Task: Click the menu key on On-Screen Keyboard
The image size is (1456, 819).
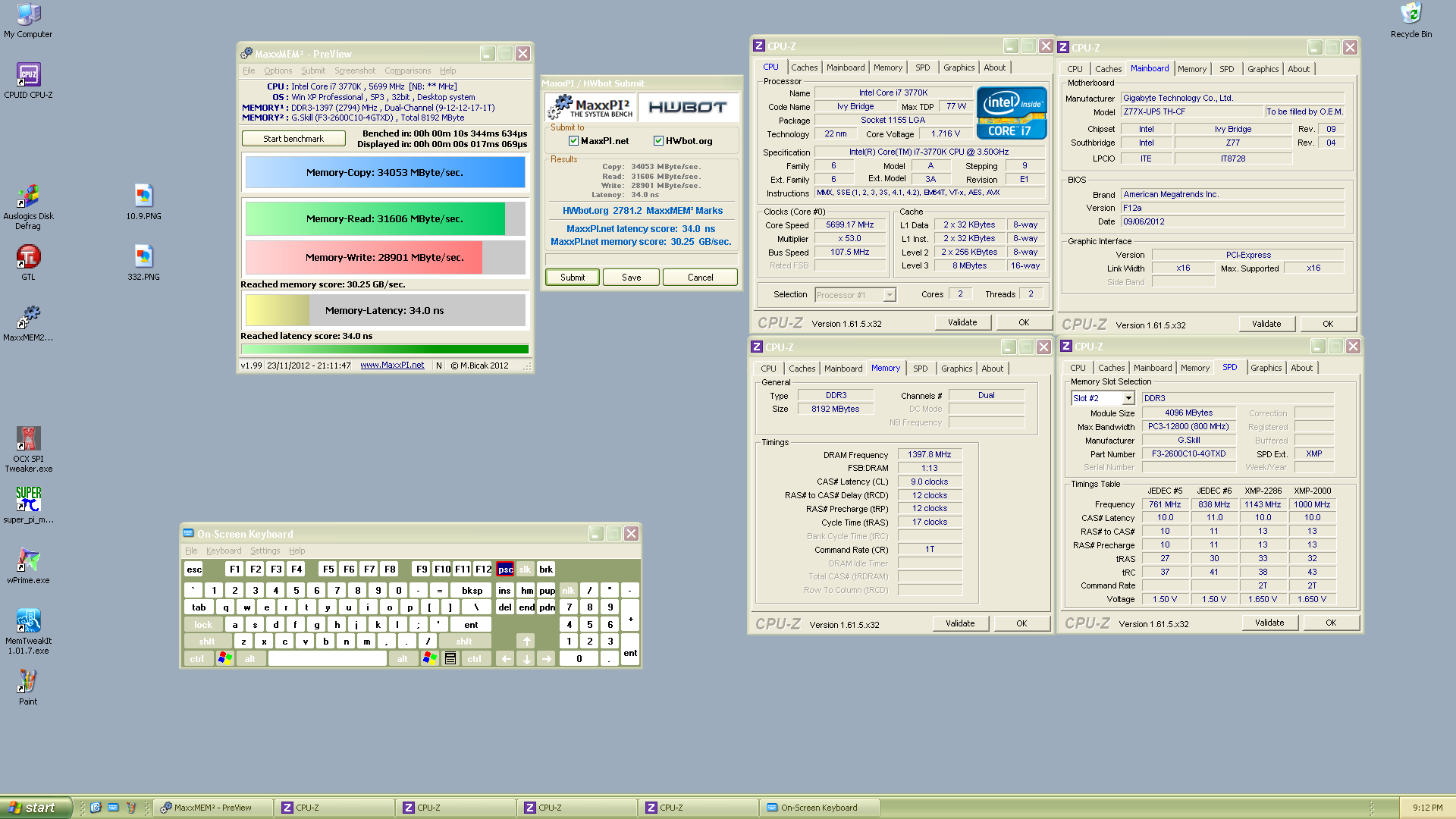Action: pyautogui.click(x=450, y=659)
